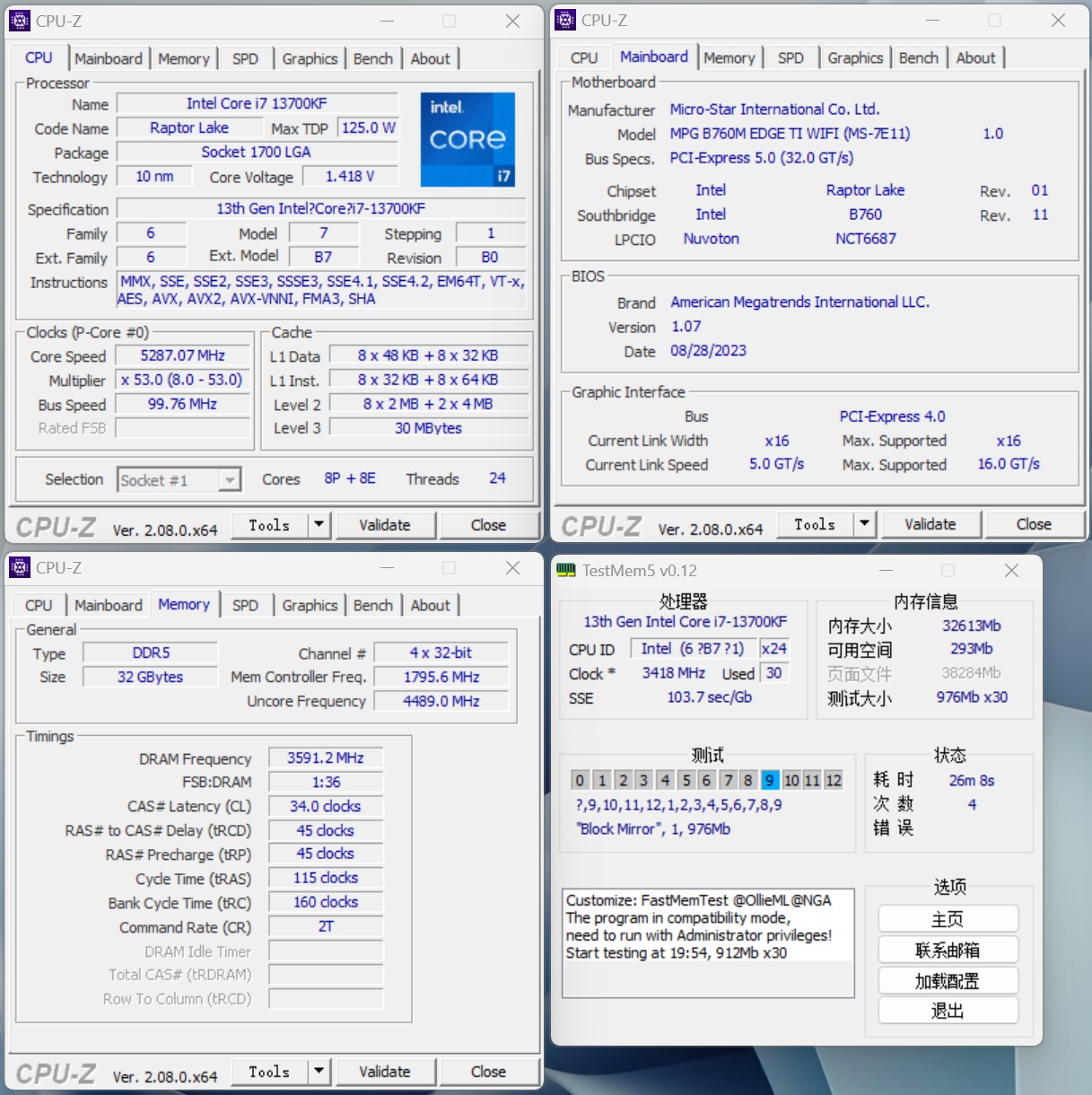This screenshot has width=1092, height=1095.
Task: Open Graphics tab in Mainboard window
Action: [x=855, y=57]
